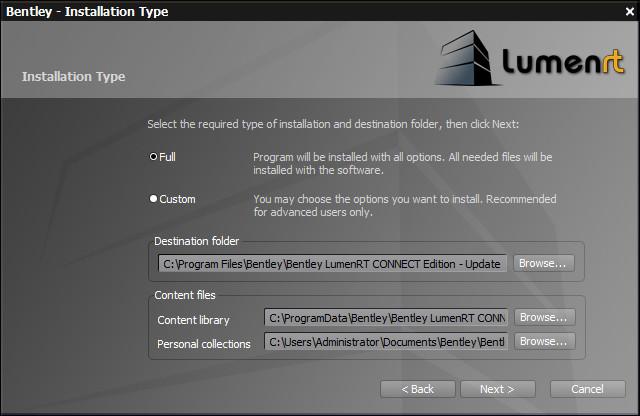Proceed by clicking Next
640x416 pixels.
(498, 389)
